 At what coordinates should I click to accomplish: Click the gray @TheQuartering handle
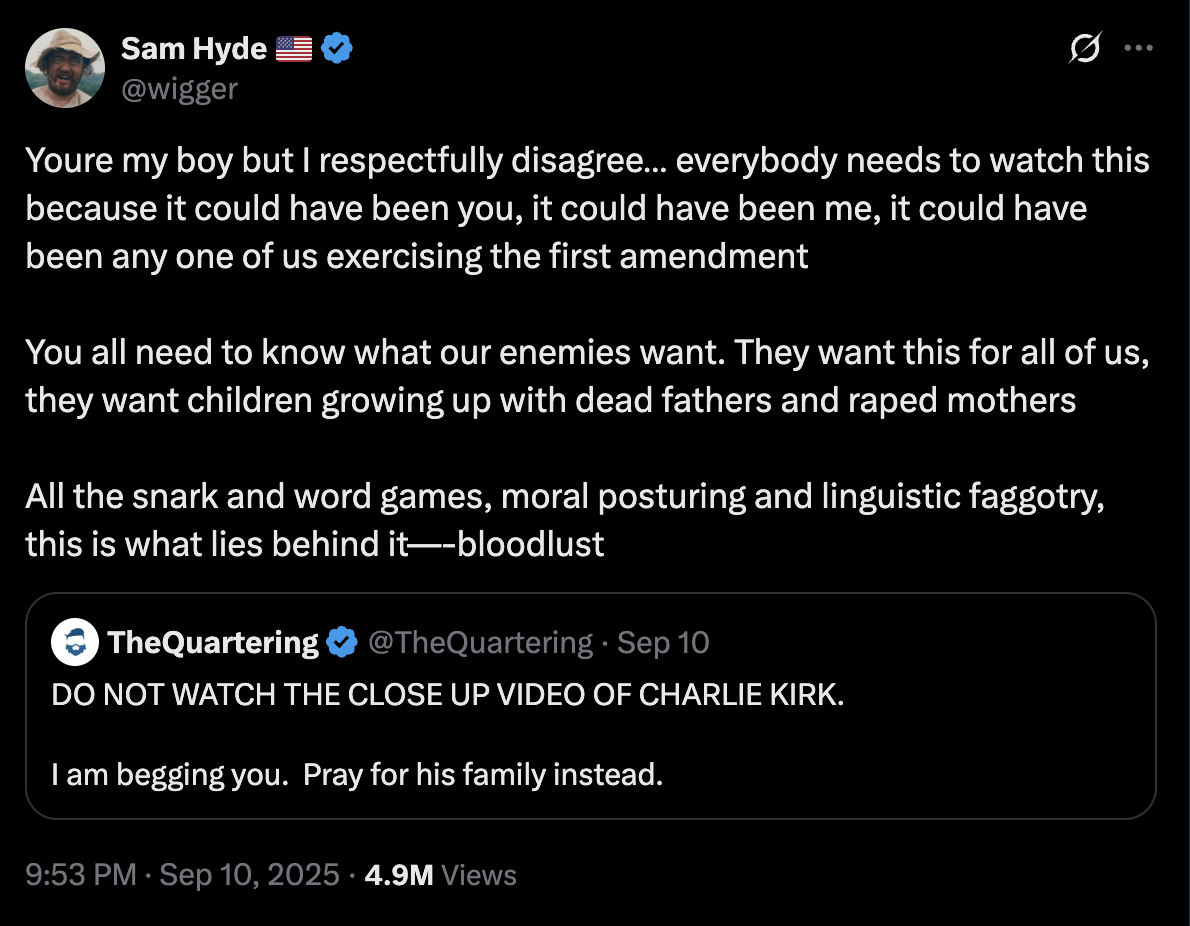point(480,642)
